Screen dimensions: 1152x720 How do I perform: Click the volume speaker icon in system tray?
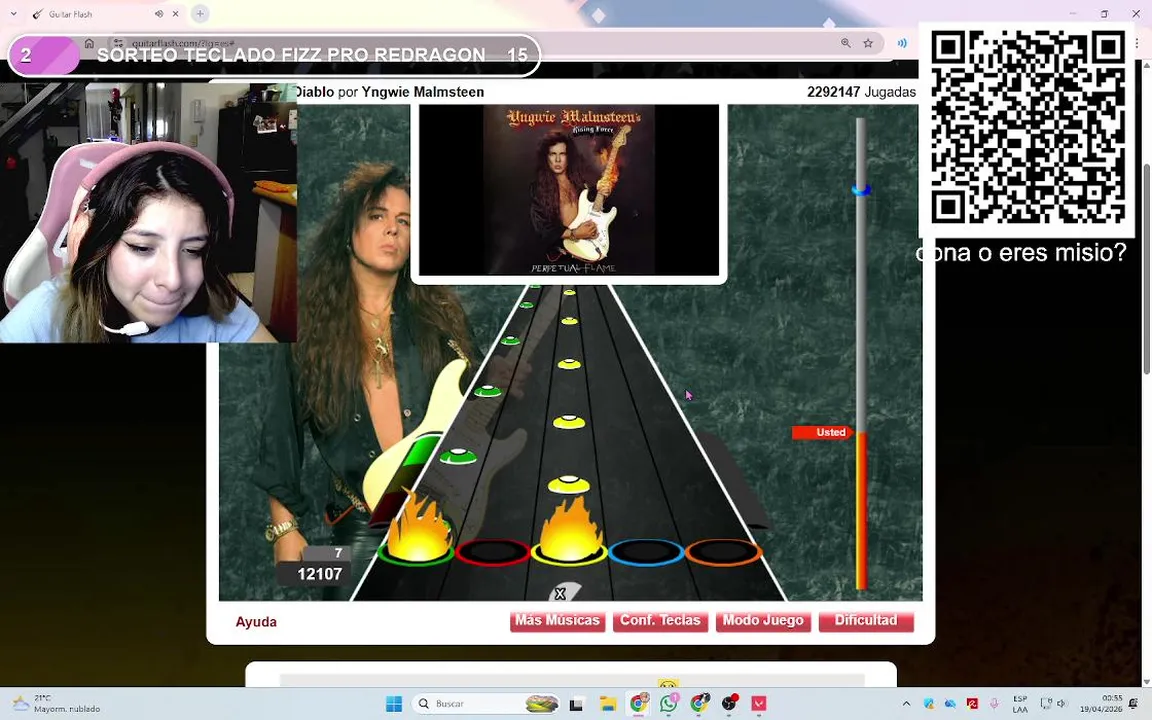click(x=1061, y=704)
